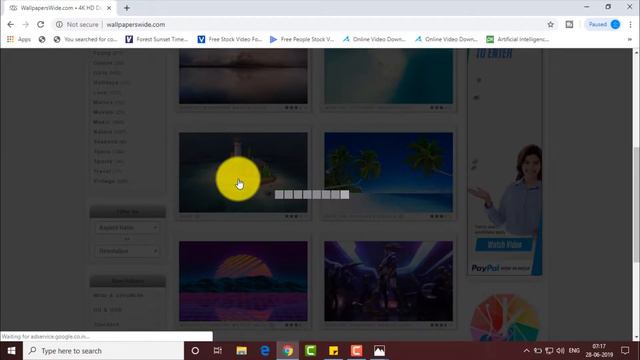Open the Windows Start menu
The width and height of the screenshot is (640, 360).
pos(11,351)
